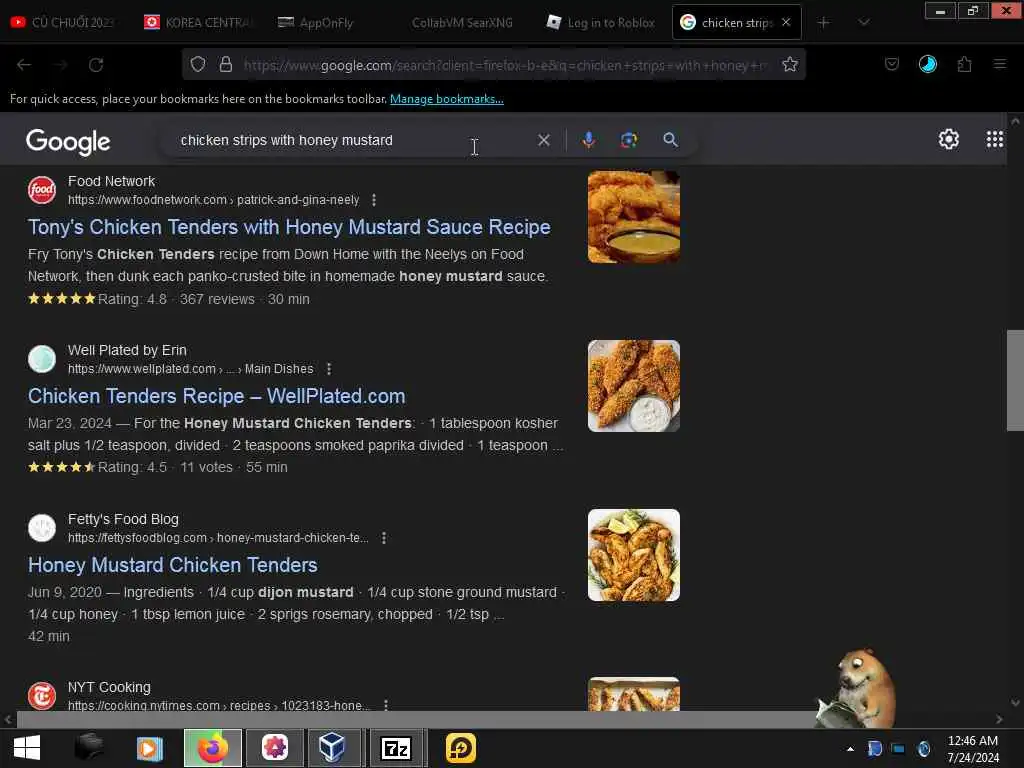The width and height of the screenshot is (1024, 768).
Task: Close the chicken strips tab
Action: point(786,22)
